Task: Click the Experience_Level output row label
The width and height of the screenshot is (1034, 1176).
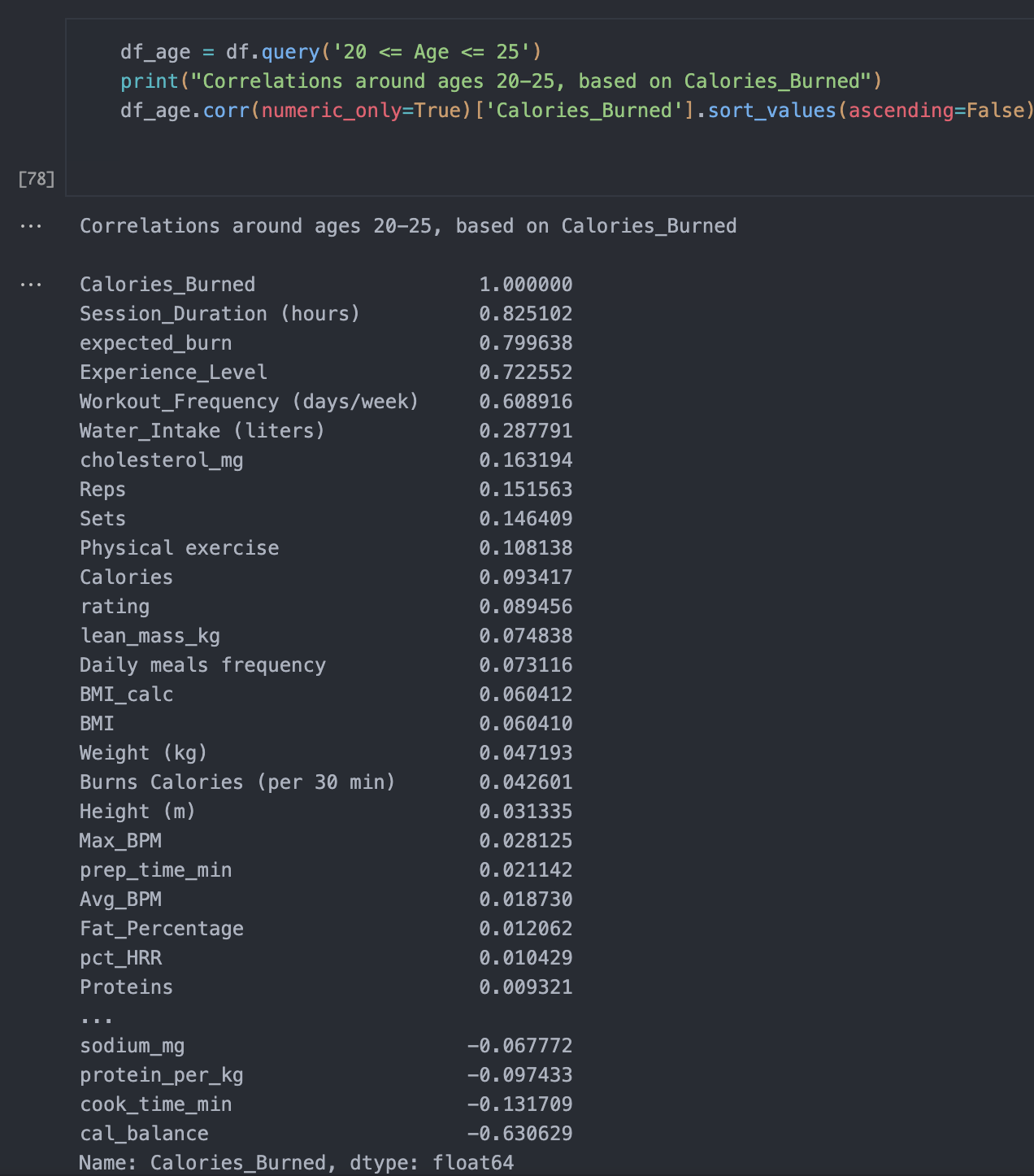Action: [x=173, y=372]
